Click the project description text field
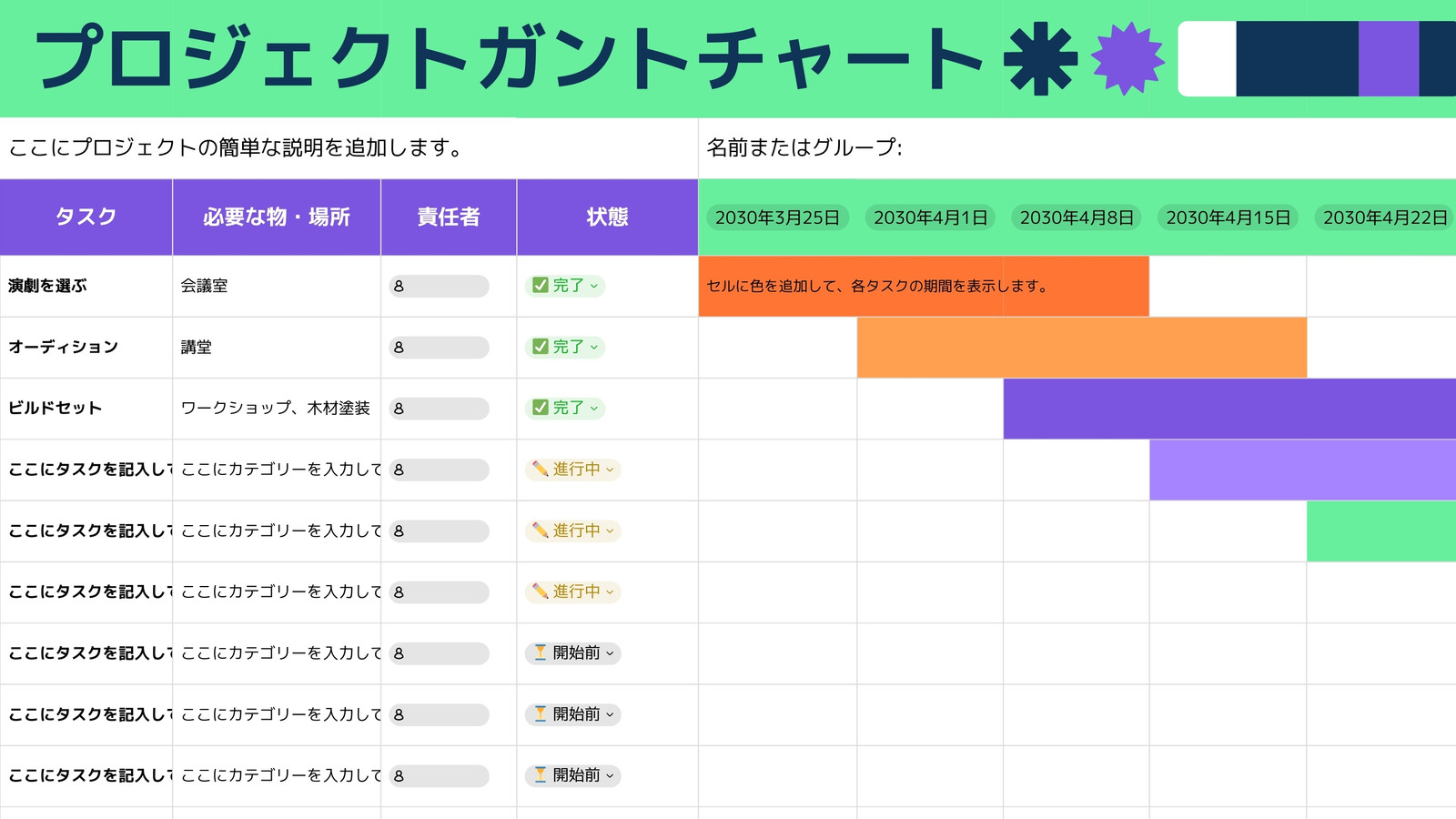 pyautogui.click(x=349, y=147)
